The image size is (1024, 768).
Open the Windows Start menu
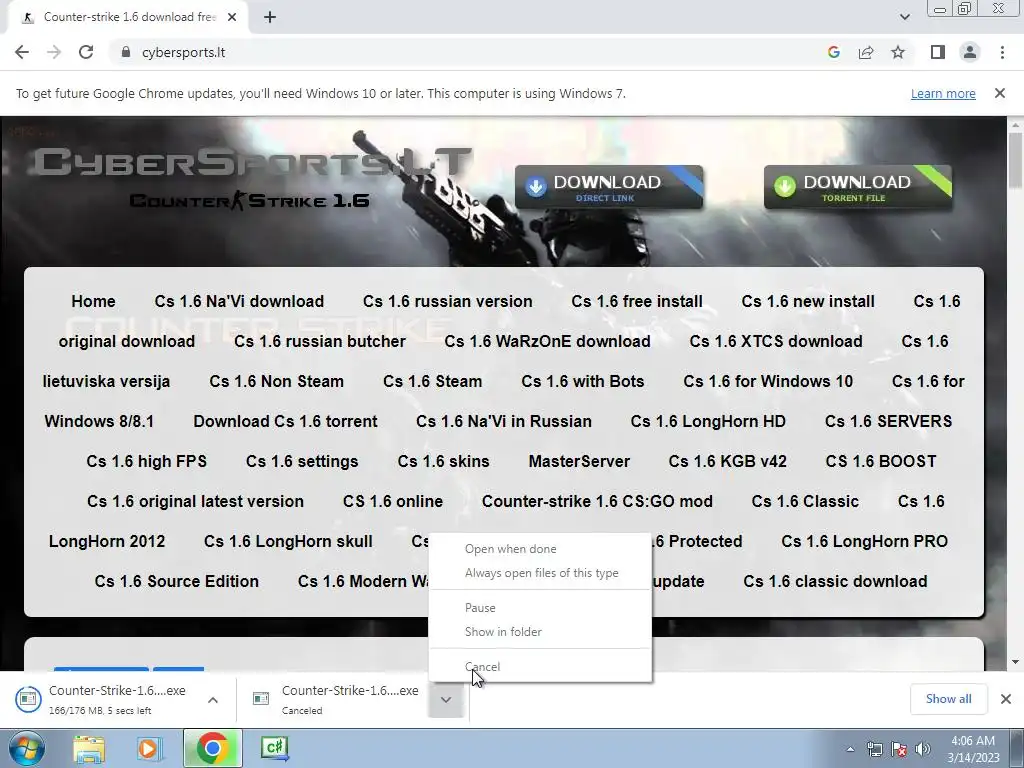(x=25, y=748)
